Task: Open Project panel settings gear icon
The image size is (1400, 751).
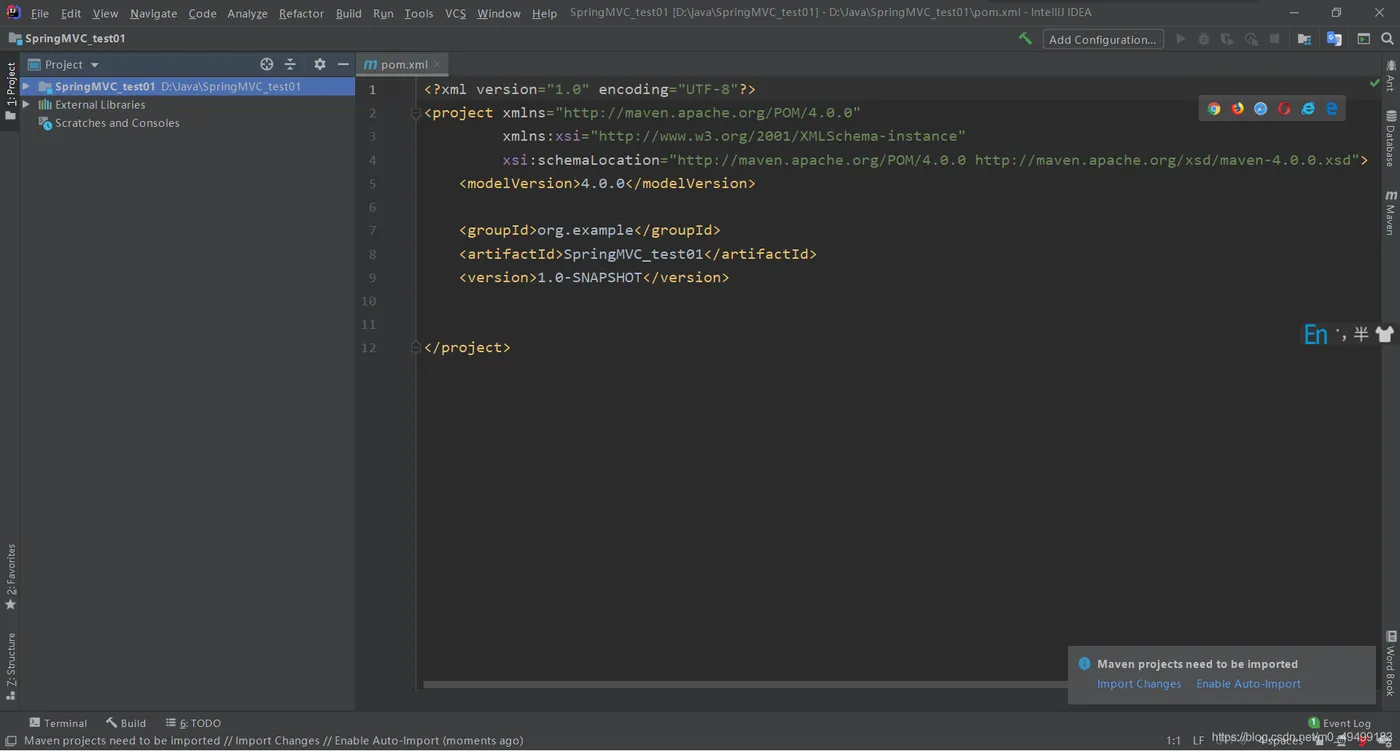Action: pyautogui.click(x=320, y=64)
